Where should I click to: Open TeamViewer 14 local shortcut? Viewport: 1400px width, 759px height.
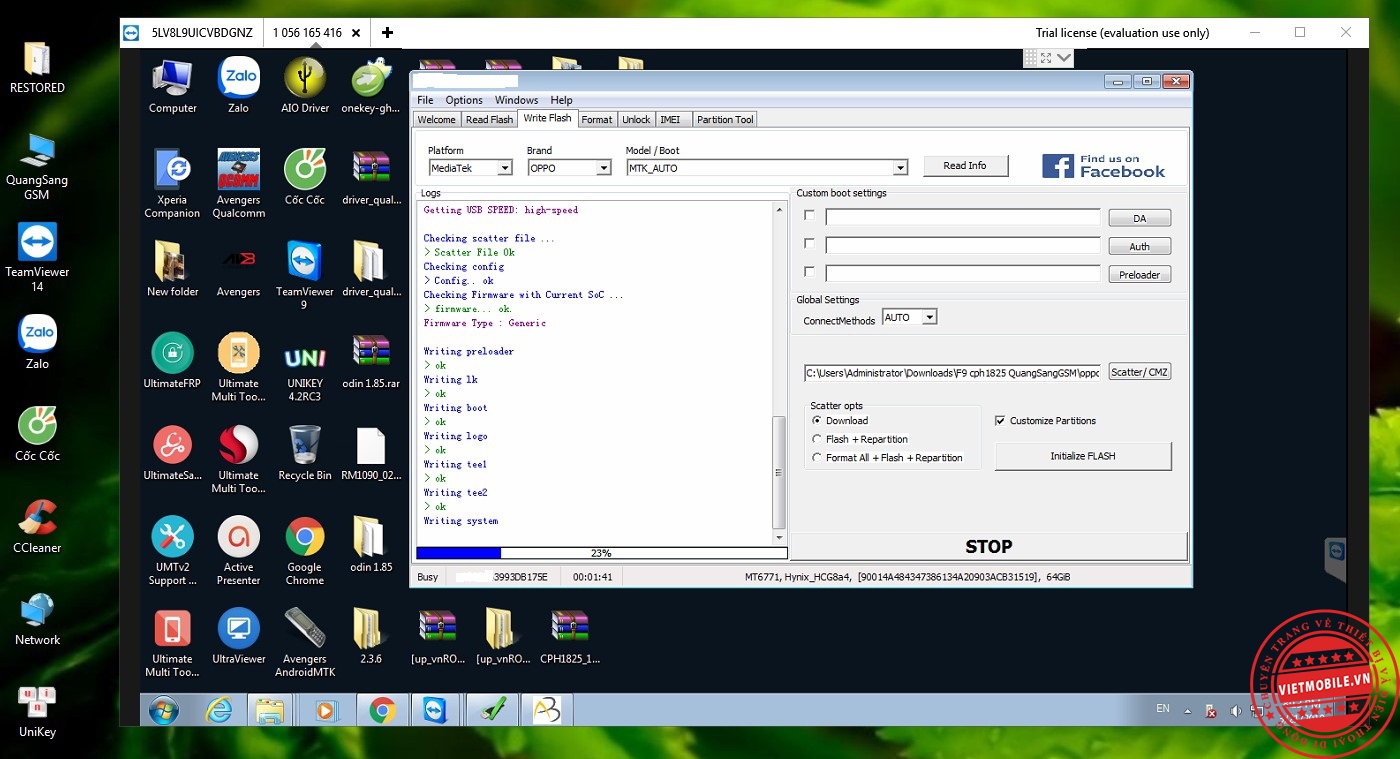pos(37,257)
